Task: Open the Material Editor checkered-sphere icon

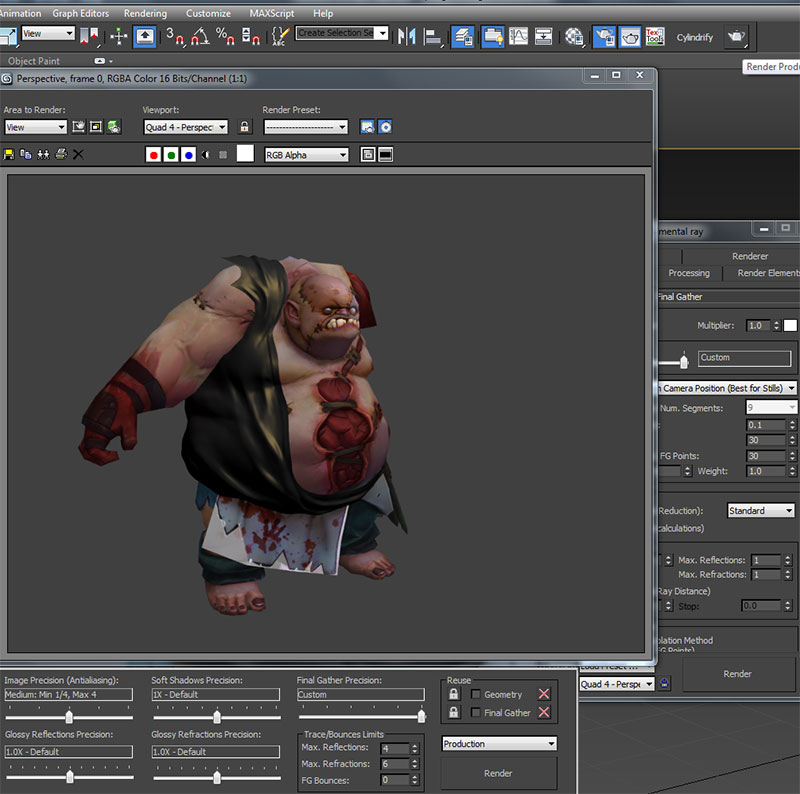Action: pos(574,37)
